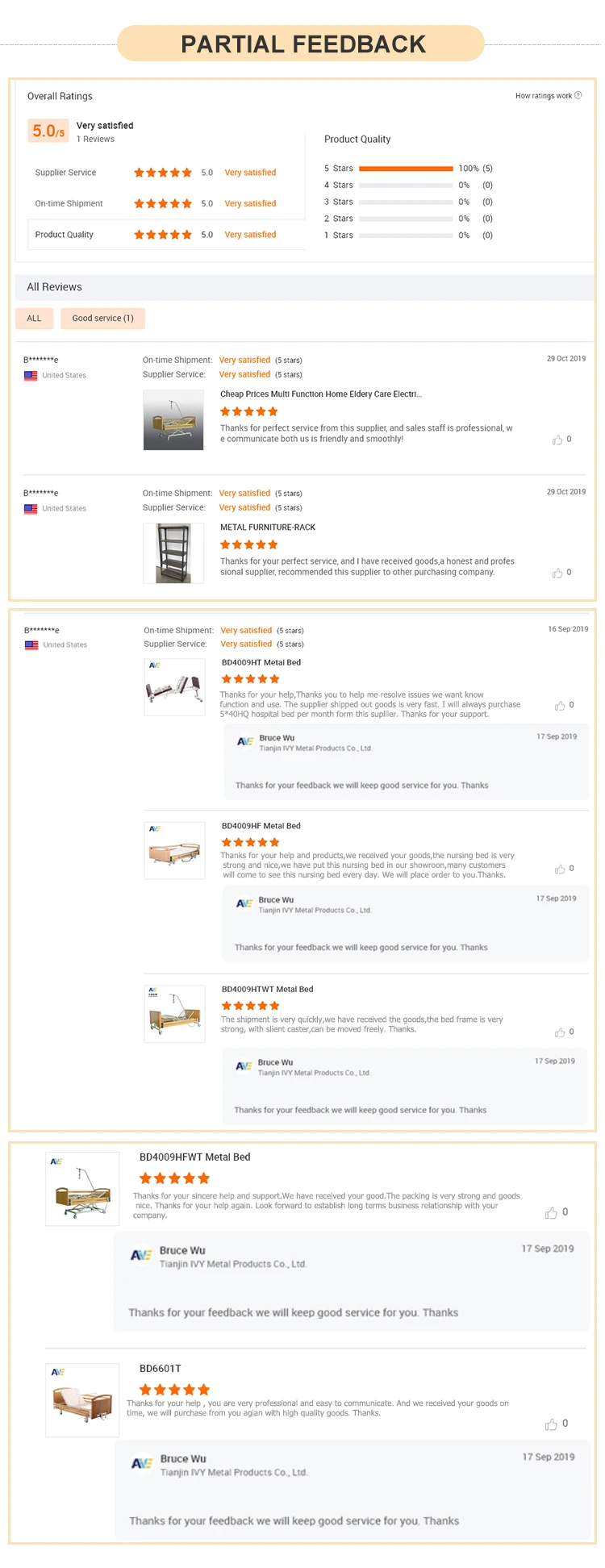The image size is (605, 1568).
Task: Open the How ratings work link
Action: coord(544,96)
